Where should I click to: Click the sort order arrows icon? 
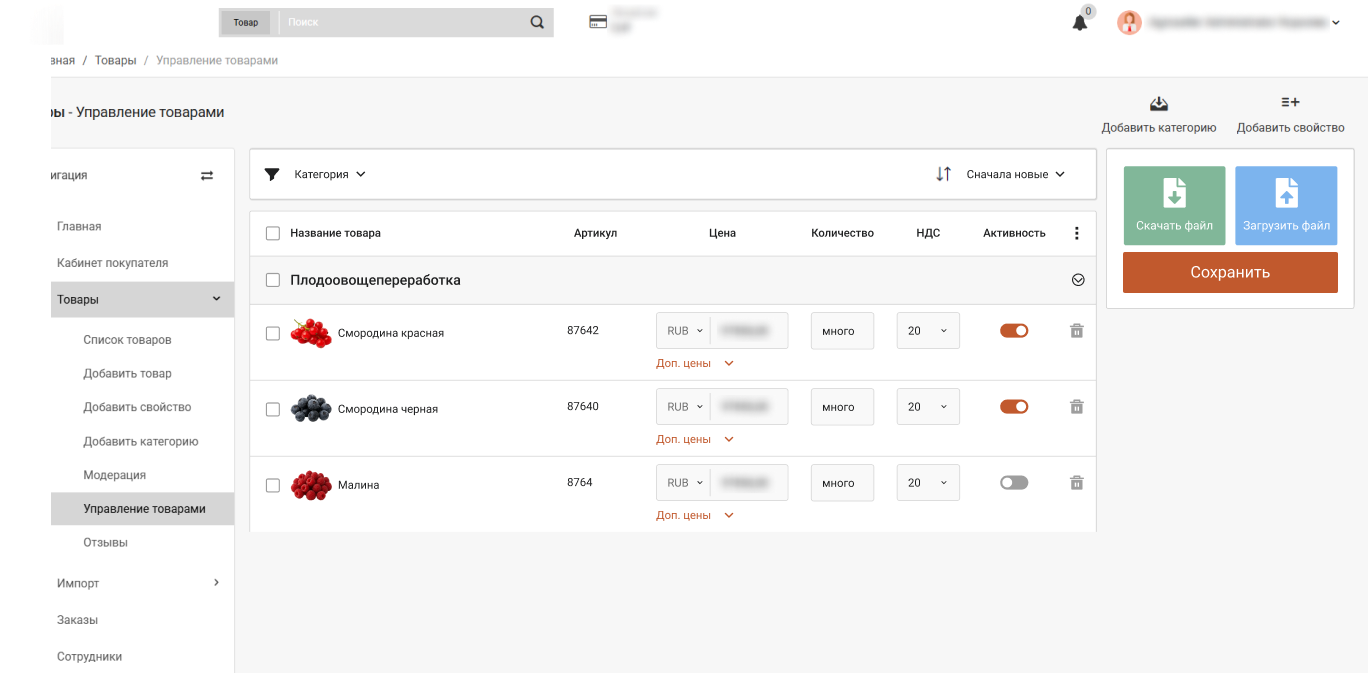click(x=943, y=174)
